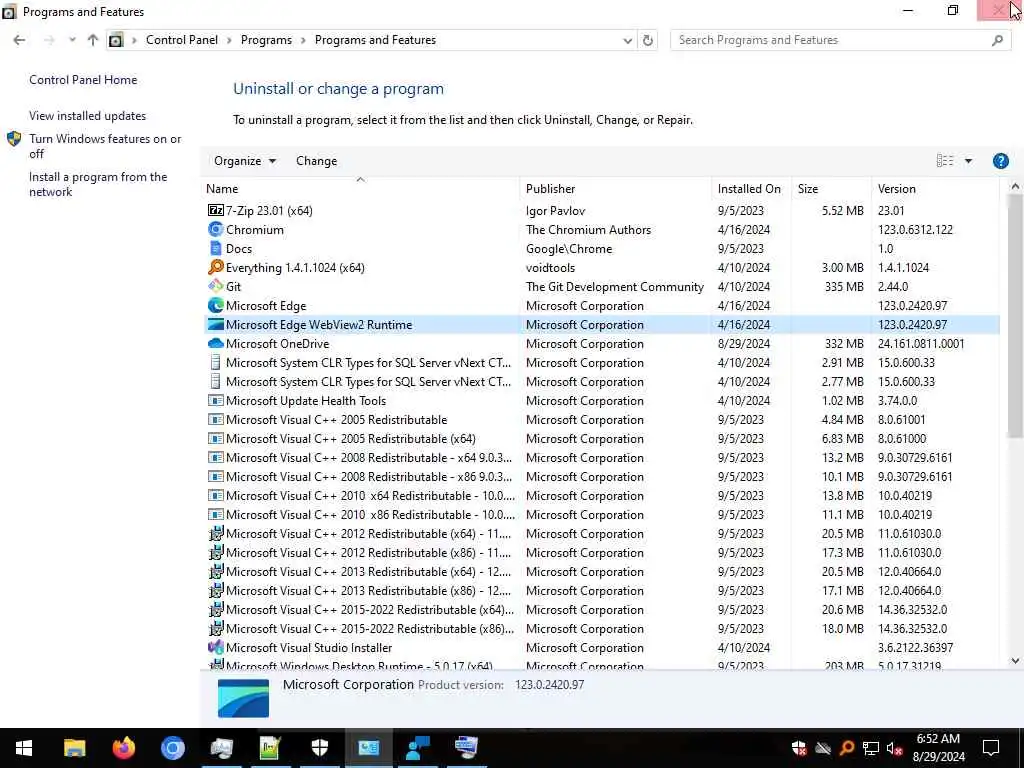Select Microsoft Visual C++ 2005 Redistributable (x64)

click(601, 438)
